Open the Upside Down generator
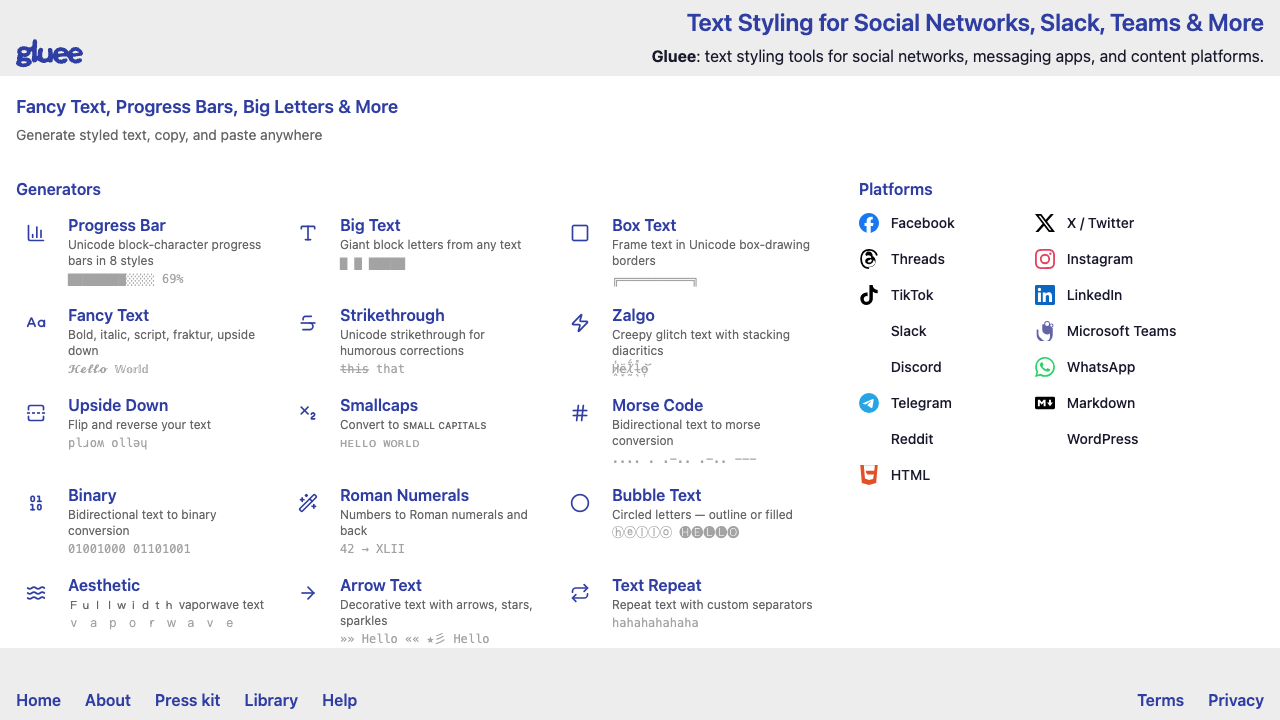The height and width of the screenshot is (720, 1280). (118, 405)
